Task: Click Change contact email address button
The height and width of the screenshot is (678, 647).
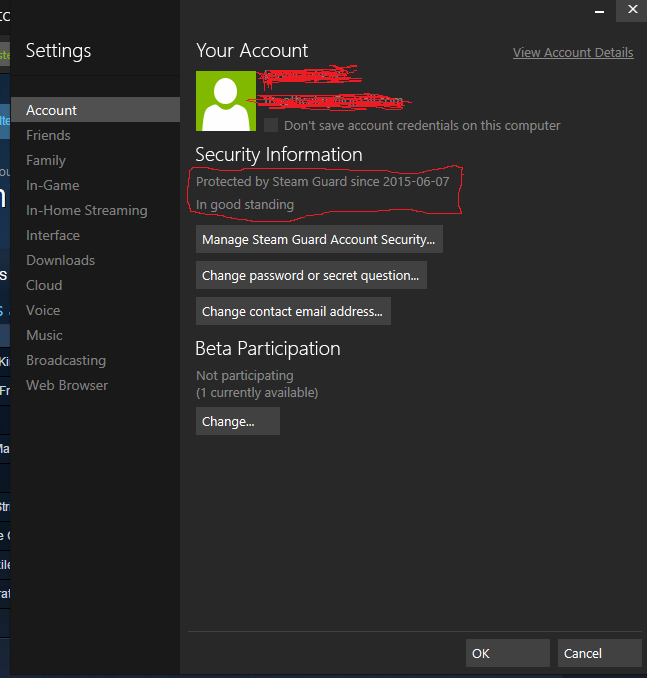Action: pos(293,311)
